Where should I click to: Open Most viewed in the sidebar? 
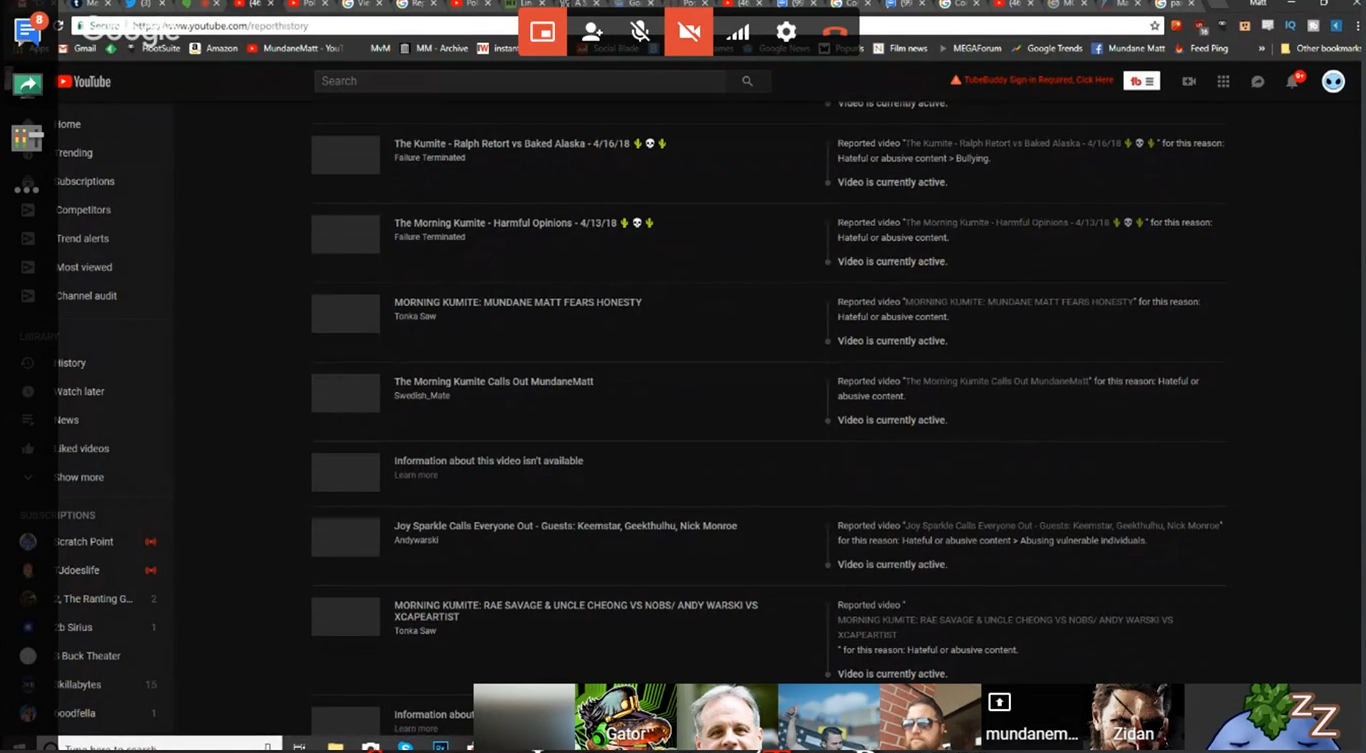(85, 267)
